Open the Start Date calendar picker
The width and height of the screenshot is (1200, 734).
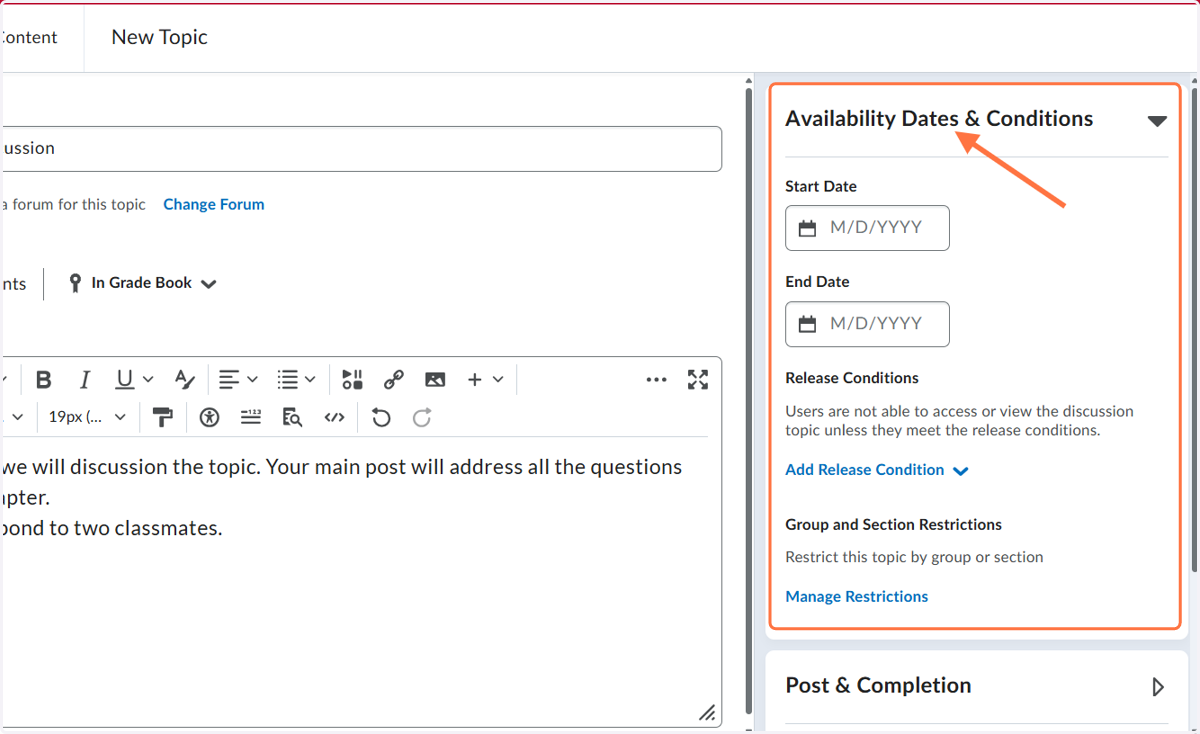pos(808,228)
